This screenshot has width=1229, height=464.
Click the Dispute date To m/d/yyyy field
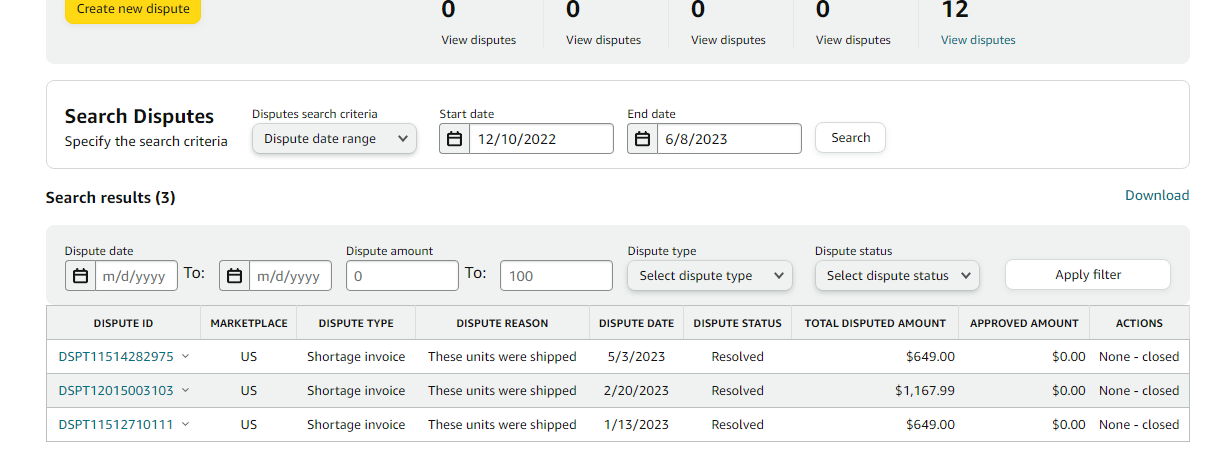click(x=290, y=276)
